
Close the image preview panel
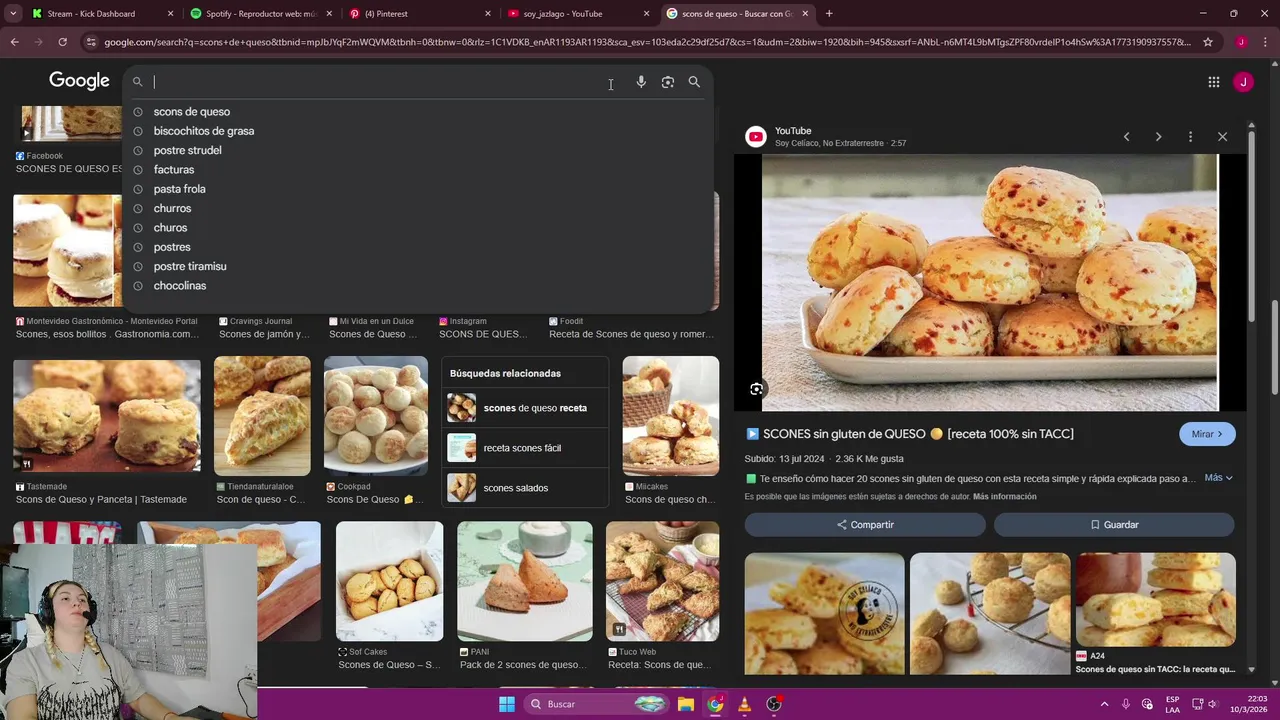(1222, 137)
